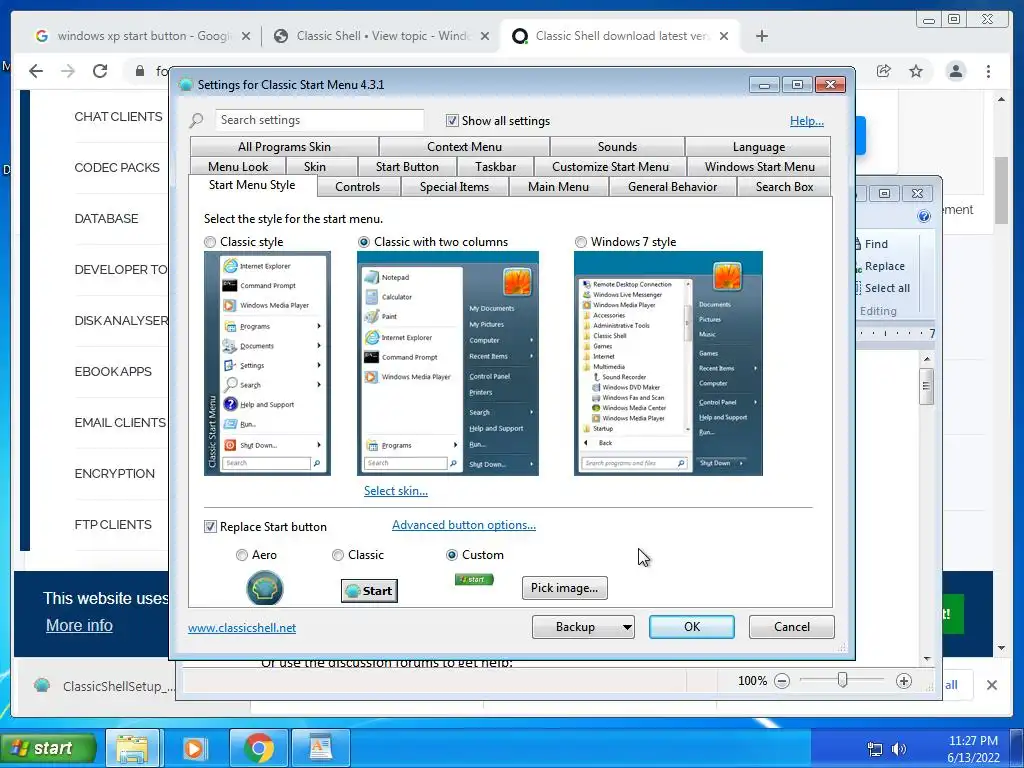Open the Backup dropdown menu

(583, 627)
